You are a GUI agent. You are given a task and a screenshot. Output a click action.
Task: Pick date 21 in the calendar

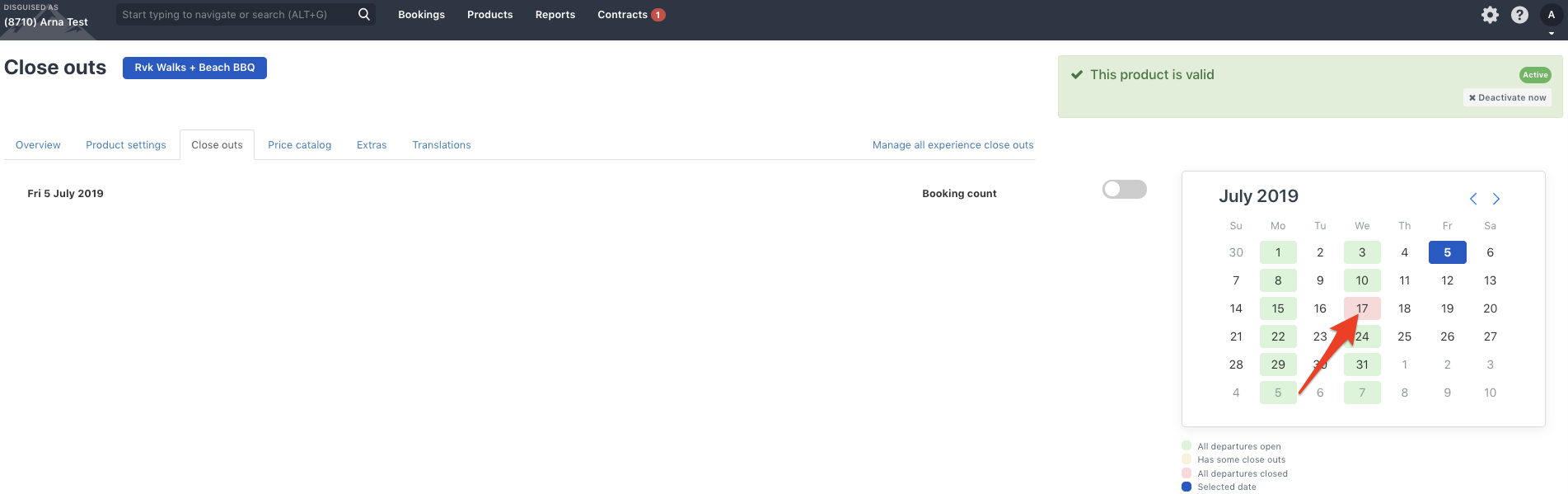(x=1236, y=336)
